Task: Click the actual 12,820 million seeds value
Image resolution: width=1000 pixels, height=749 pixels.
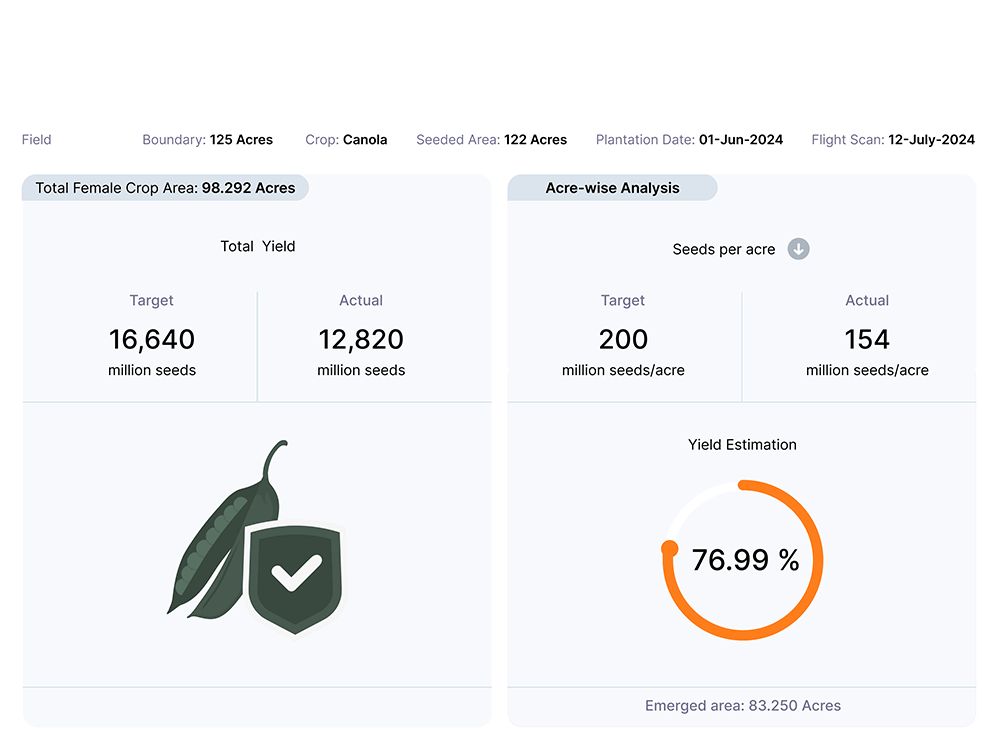Action: tap(361, 340)
